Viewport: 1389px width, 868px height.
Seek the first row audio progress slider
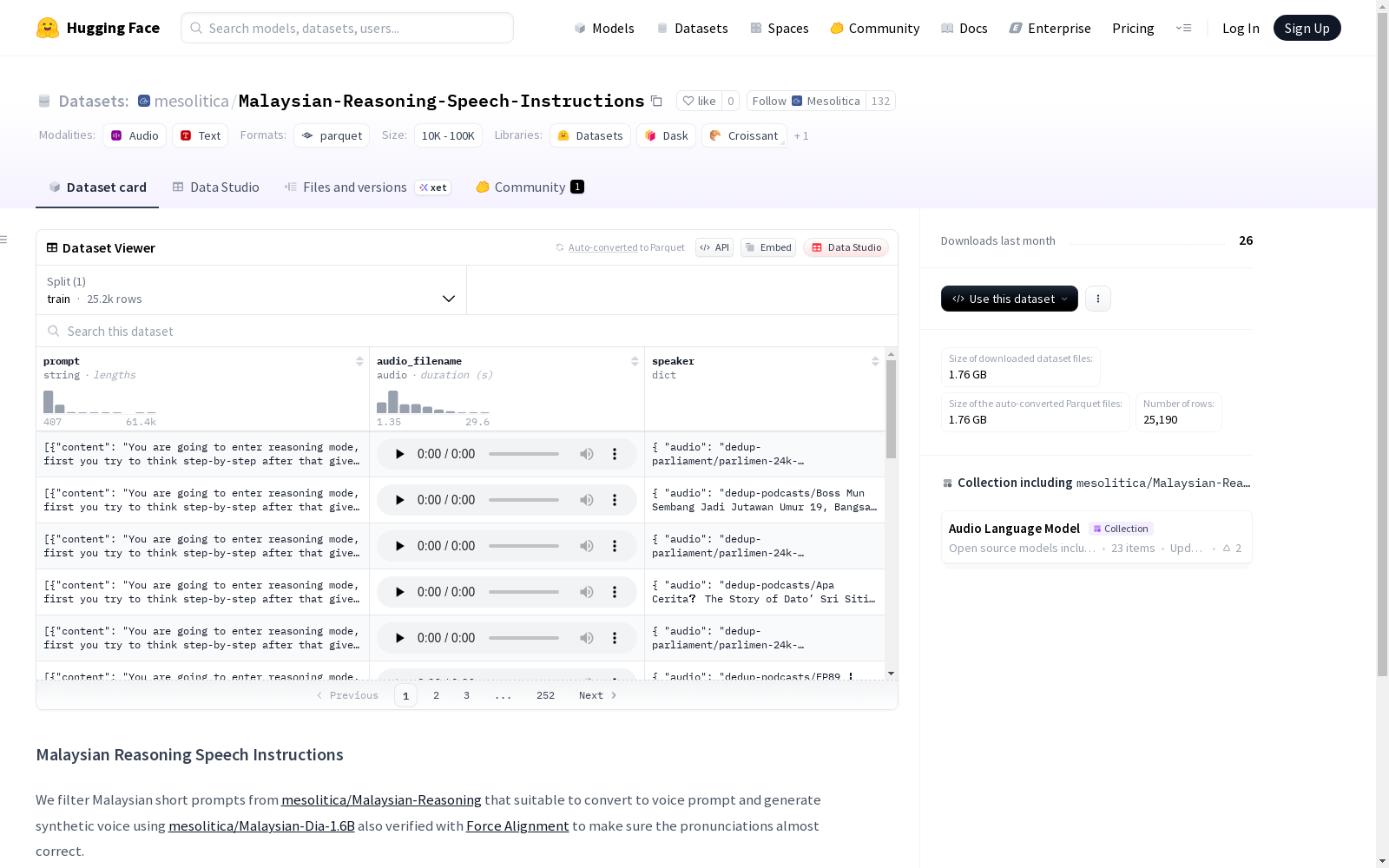point(523,454)
